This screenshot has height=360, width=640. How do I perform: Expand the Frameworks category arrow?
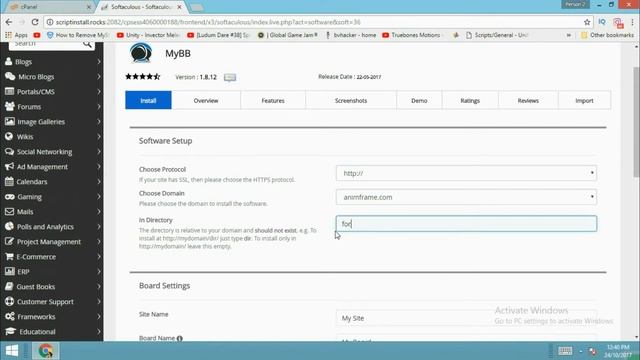coord(99,316)
